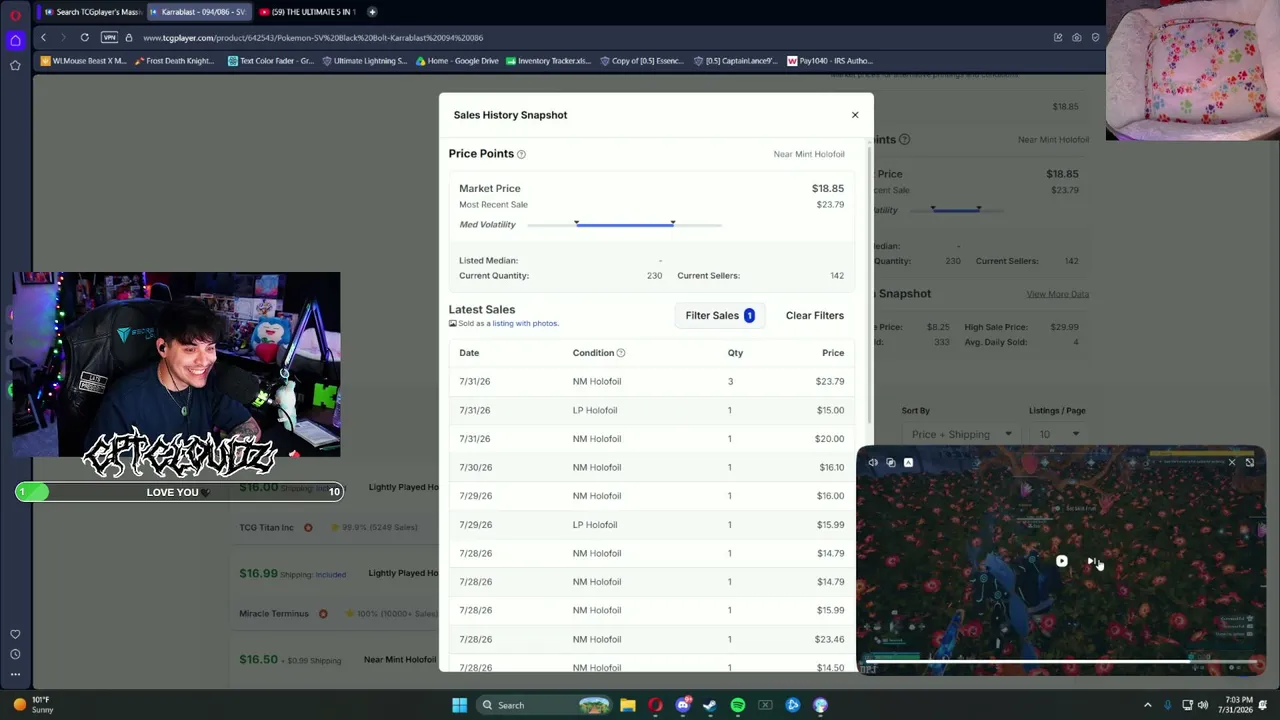The width and height of the screenshot is (1280, 720).
Task: Click the Med Volatility range bar
Action: pyautogui.click(x=624, y=224)
